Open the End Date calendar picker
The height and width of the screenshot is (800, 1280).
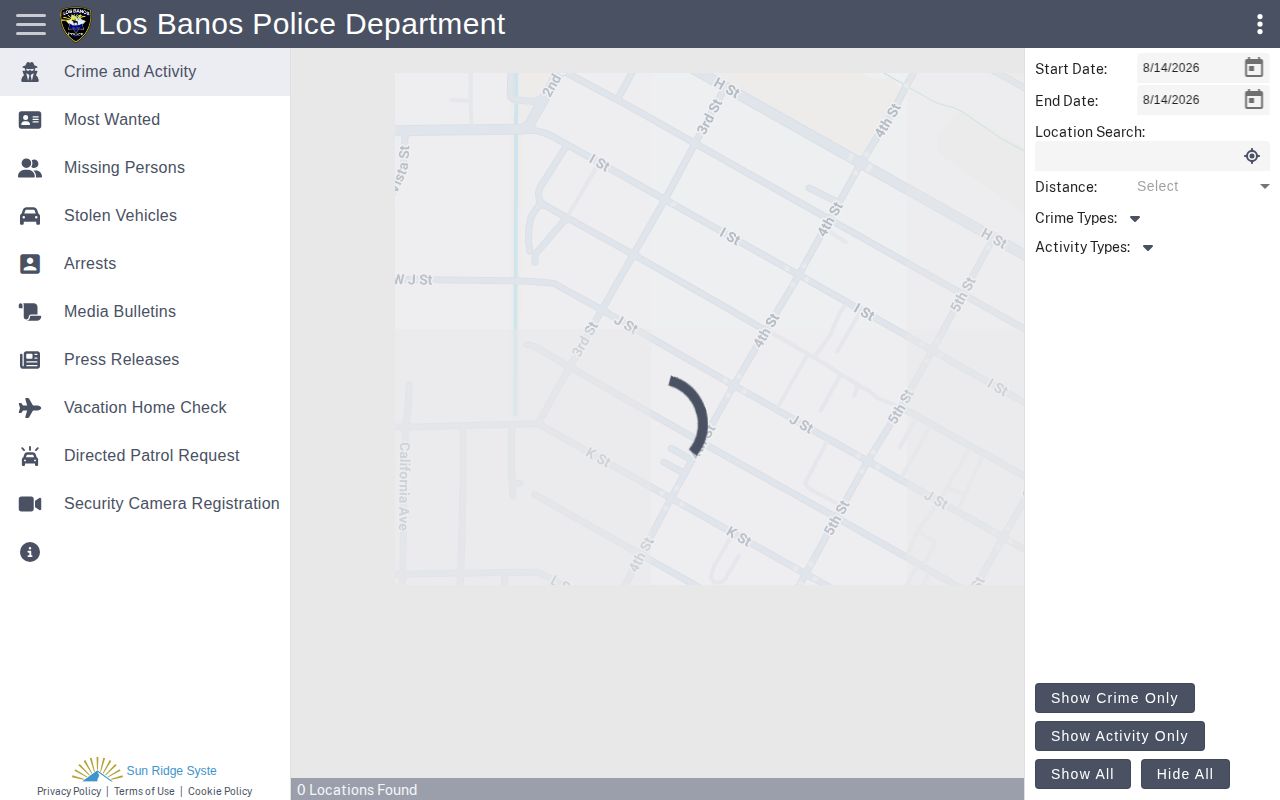coord(1254,100)
